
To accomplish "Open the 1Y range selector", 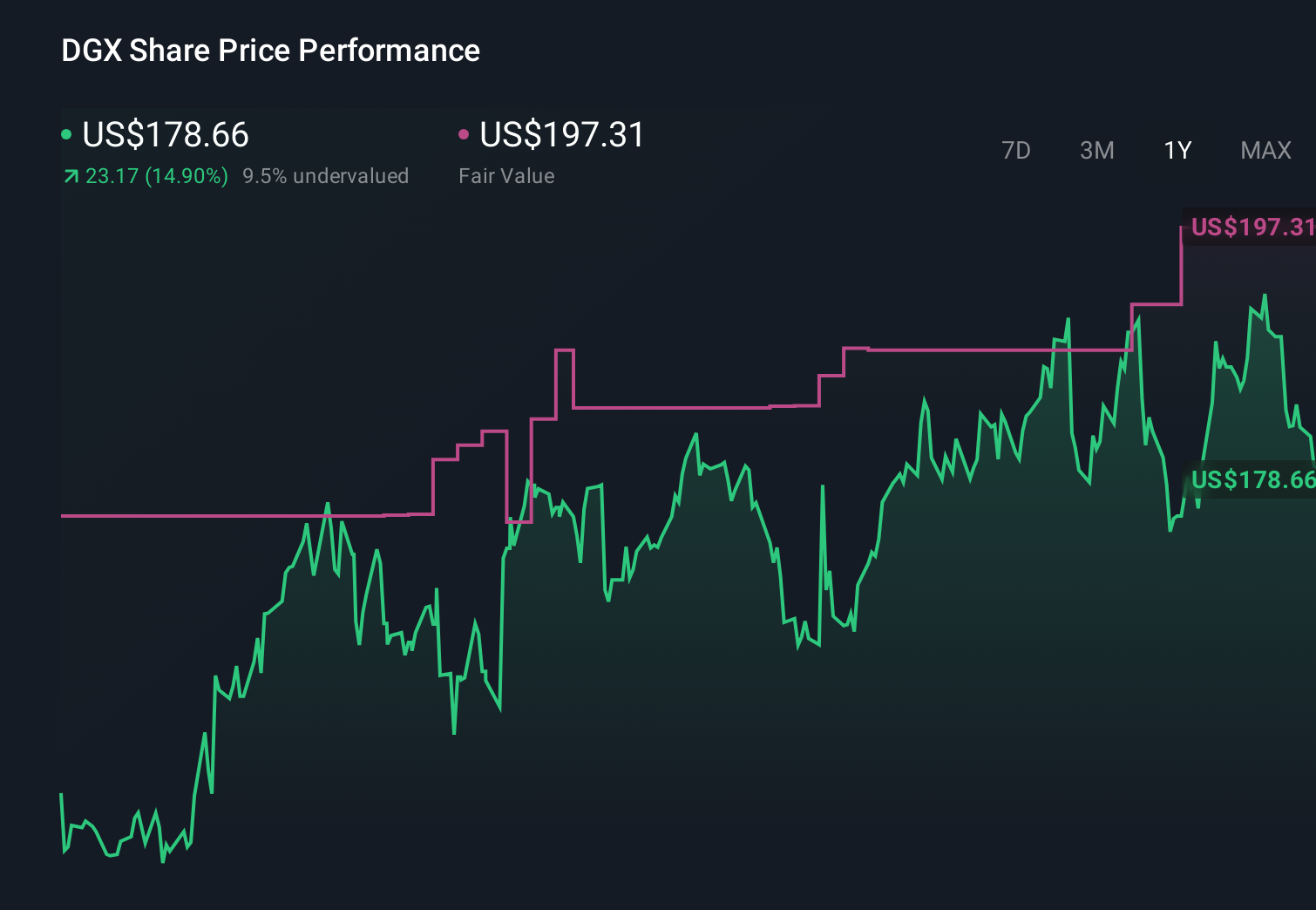I will coord(1177,150).
